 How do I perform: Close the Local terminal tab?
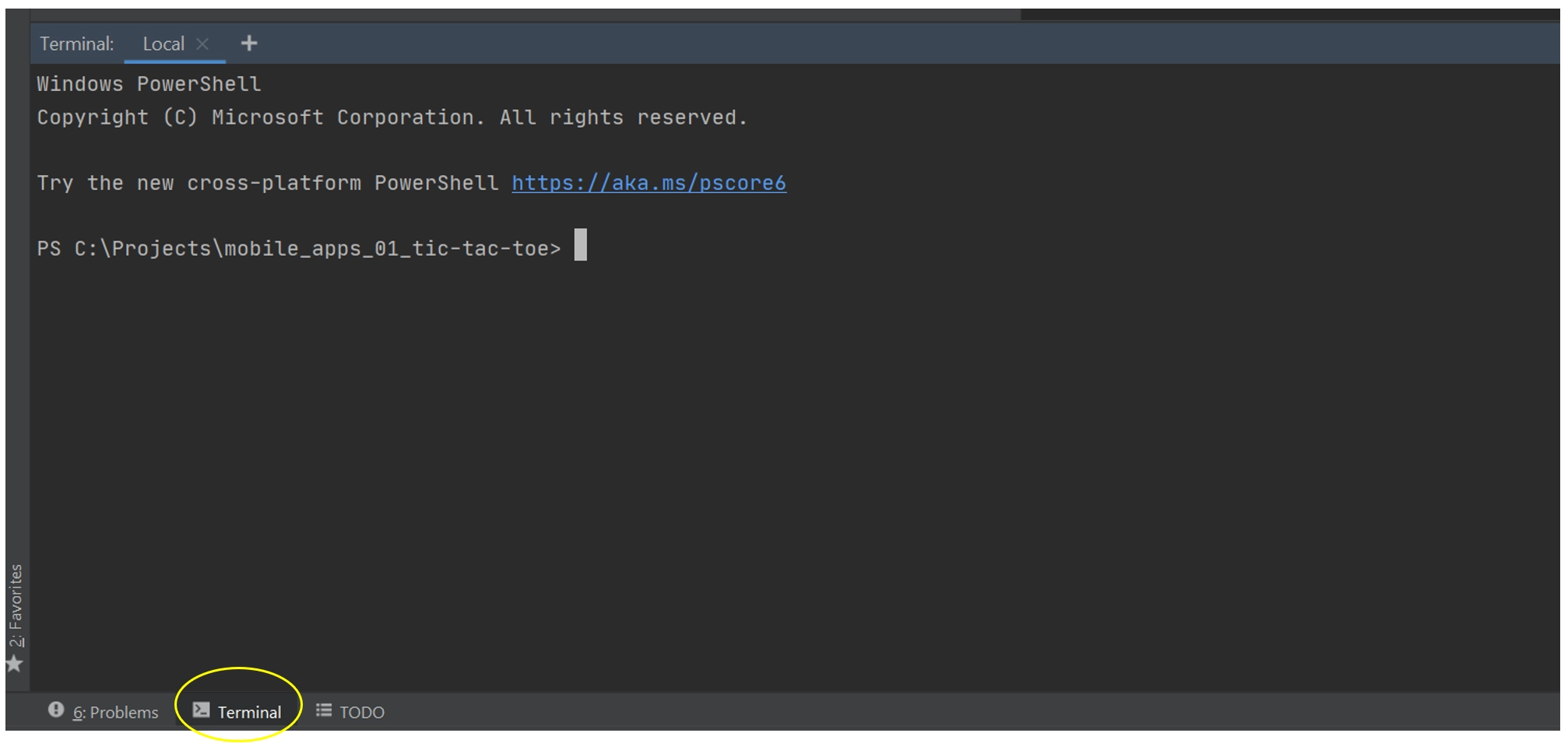202,44
